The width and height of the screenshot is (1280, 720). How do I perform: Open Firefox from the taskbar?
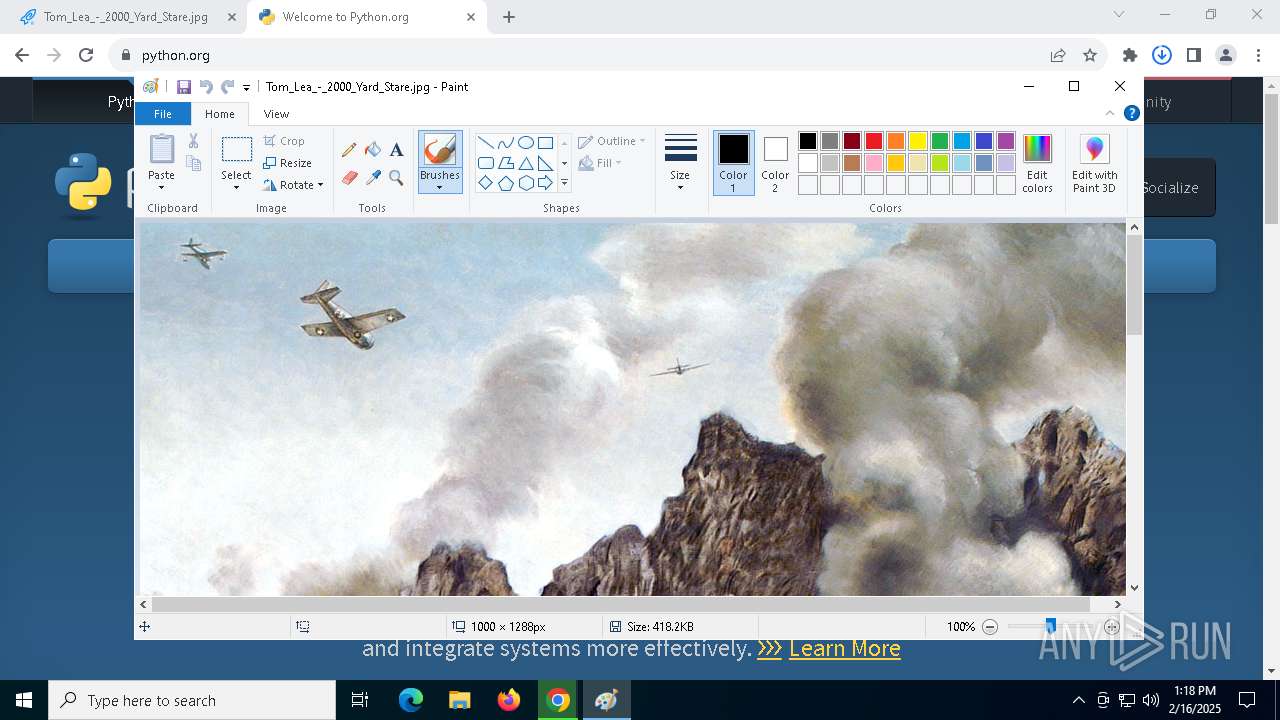509,700
